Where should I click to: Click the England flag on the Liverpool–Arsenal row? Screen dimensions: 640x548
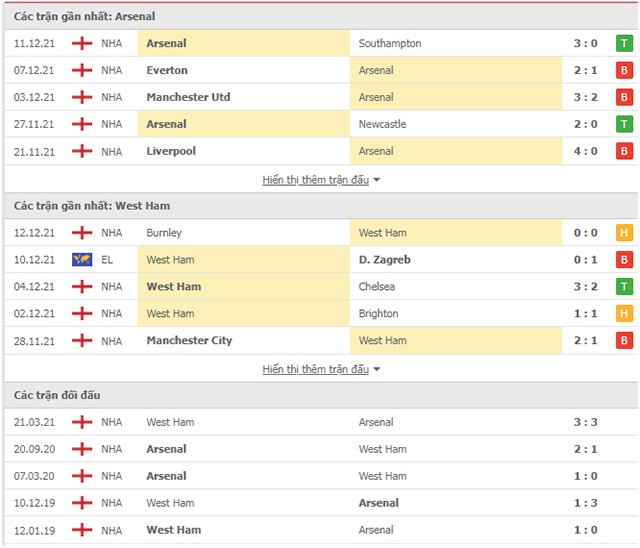82,151
